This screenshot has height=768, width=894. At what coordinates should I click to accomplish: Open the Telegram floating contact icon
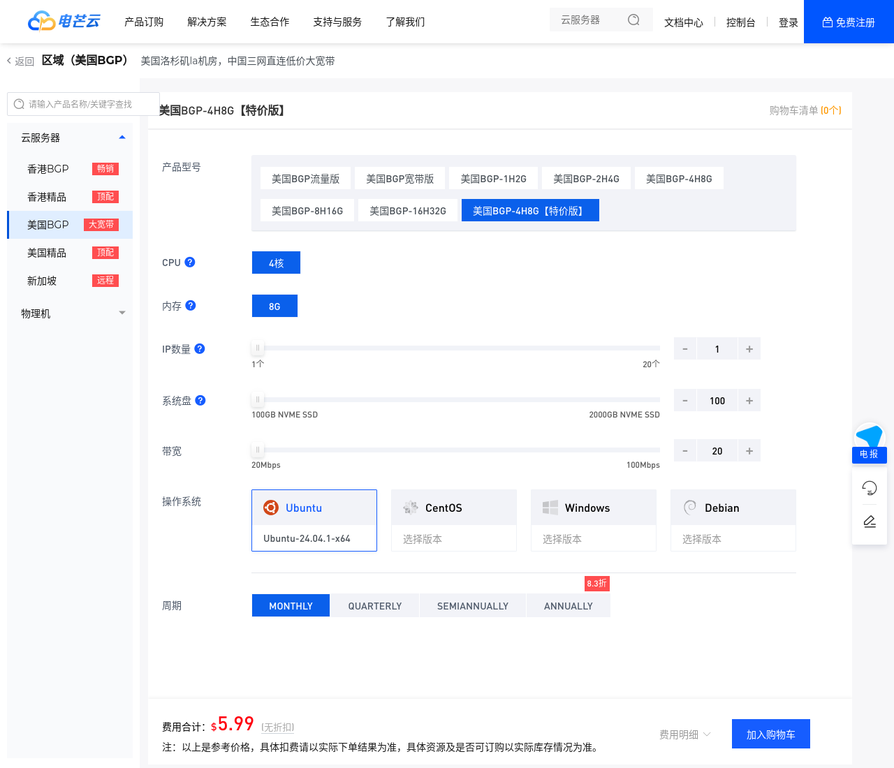point(869,437)
